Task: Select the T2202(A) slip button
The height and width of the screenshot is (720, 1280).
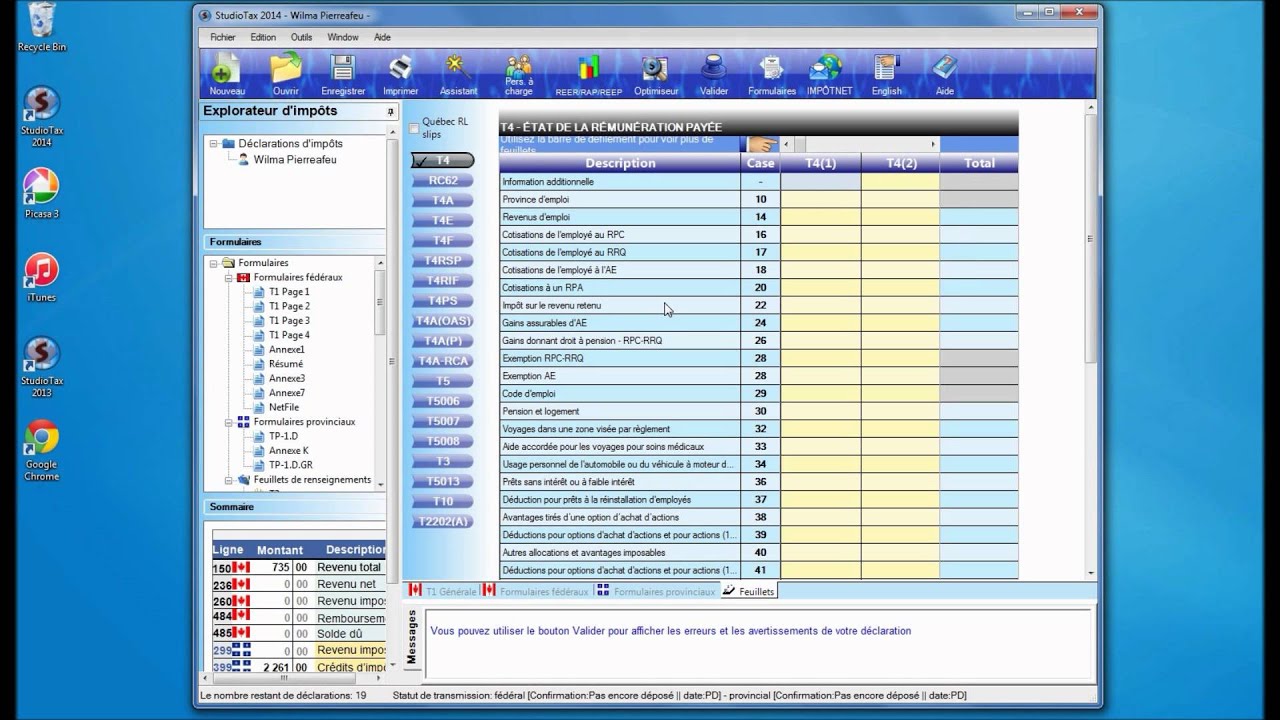Action: coord(443,521)
